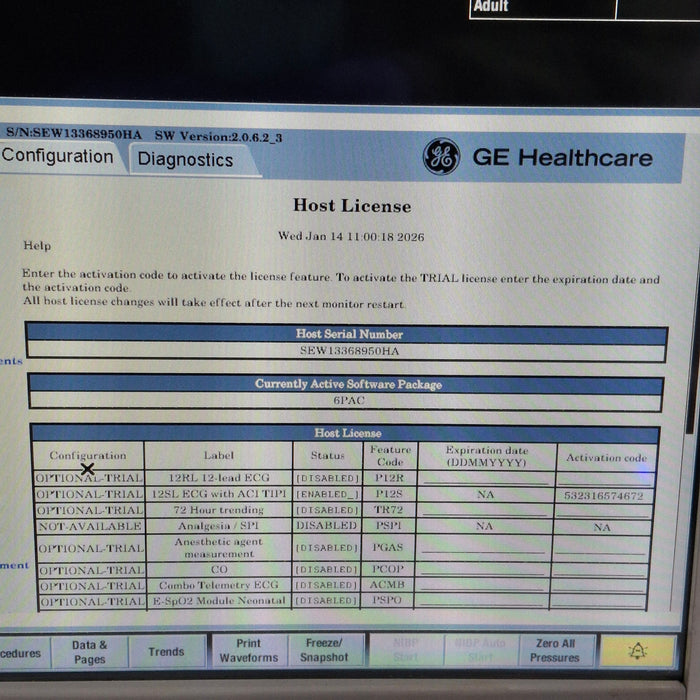Click [DISABLED] status for 12RL 12-lead ECG
The width and height of the screenshot is (700, 700).
[328, 478]
